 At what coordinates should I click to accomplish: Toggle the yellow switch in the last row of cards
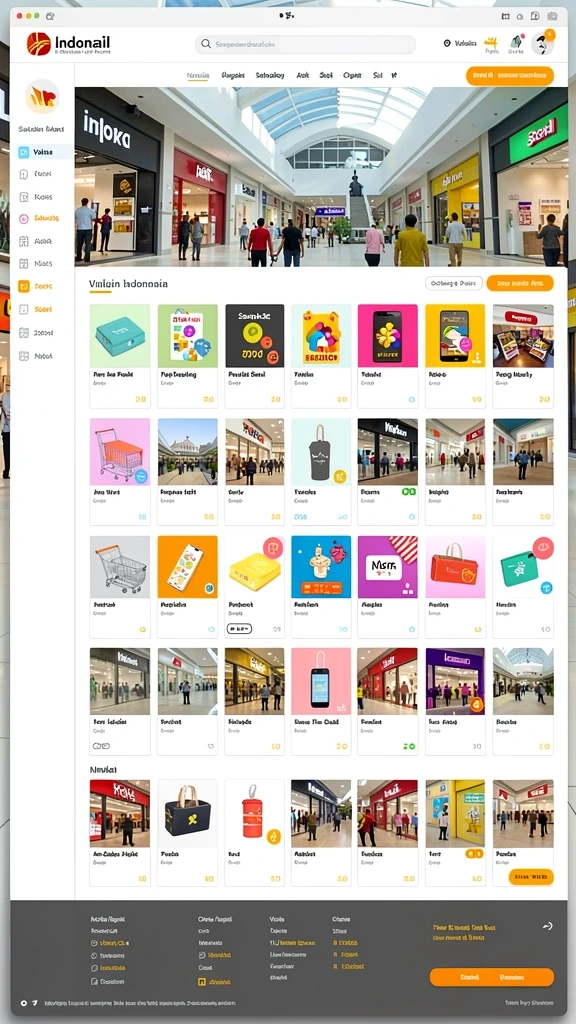coord(473,854)
